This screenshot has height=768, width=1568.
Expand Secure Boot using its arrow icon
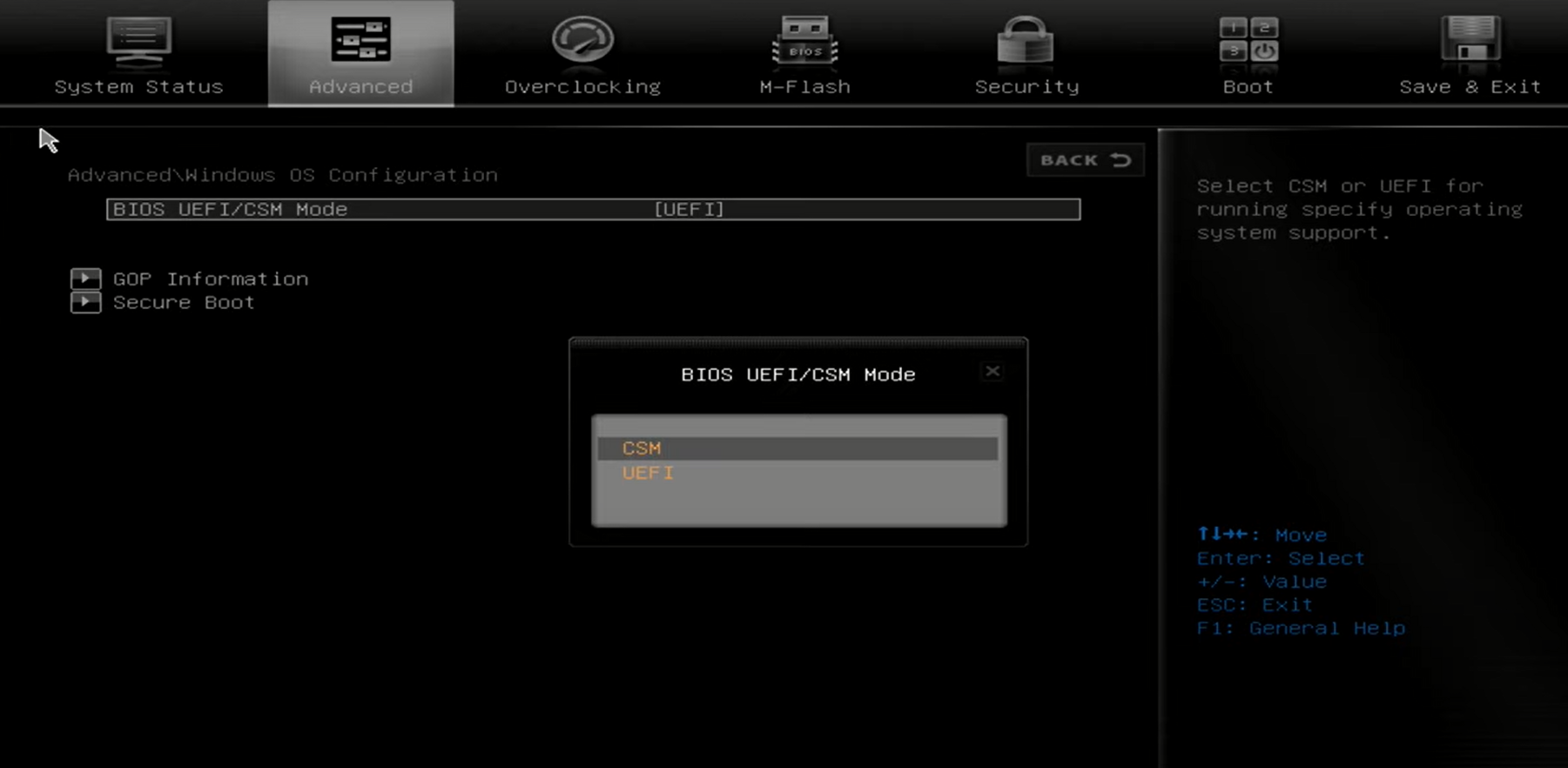pyautogui.click(x=85, y=302)
